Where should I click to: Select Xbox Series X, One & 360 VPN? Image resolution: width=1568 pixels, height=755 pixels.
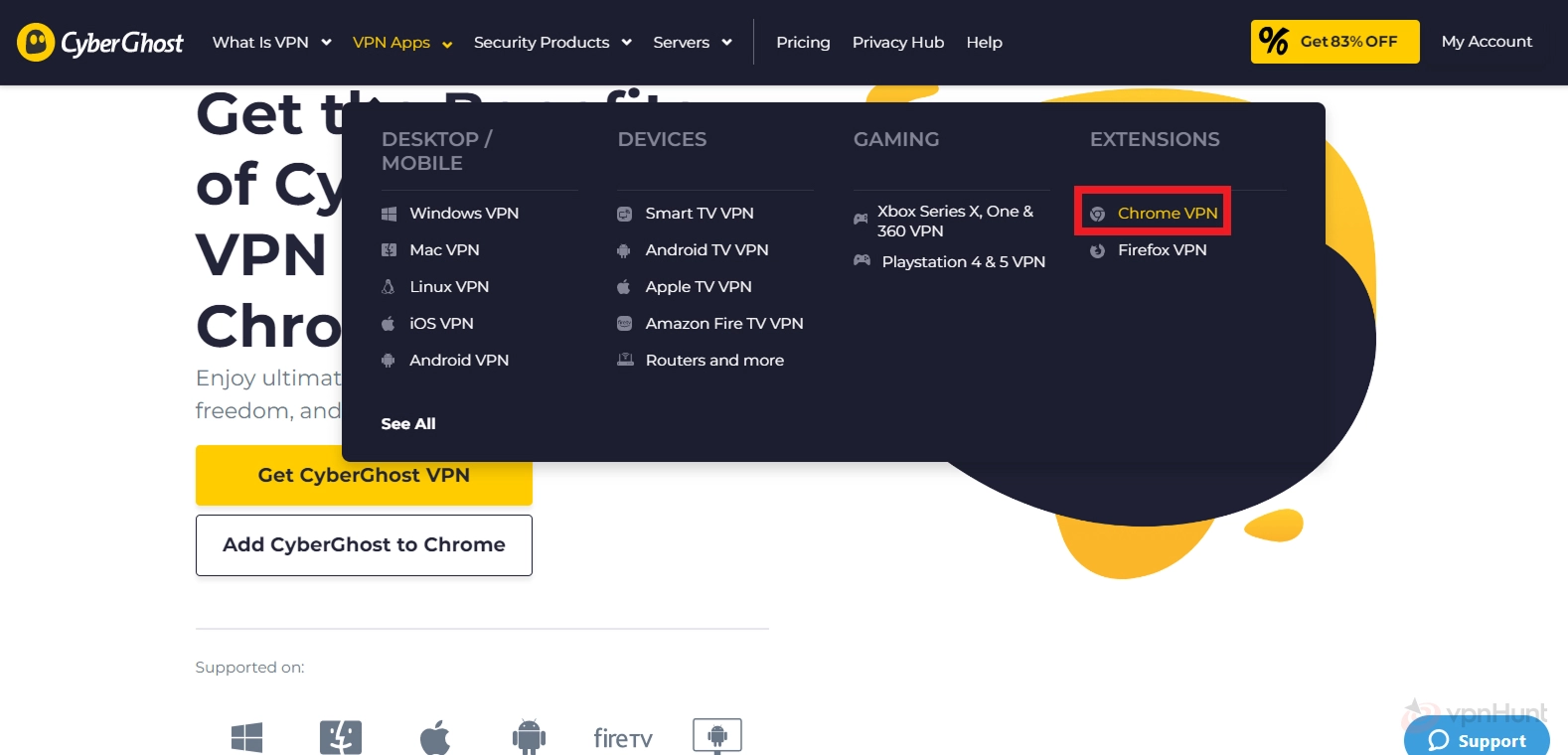(x=956, y=222)
